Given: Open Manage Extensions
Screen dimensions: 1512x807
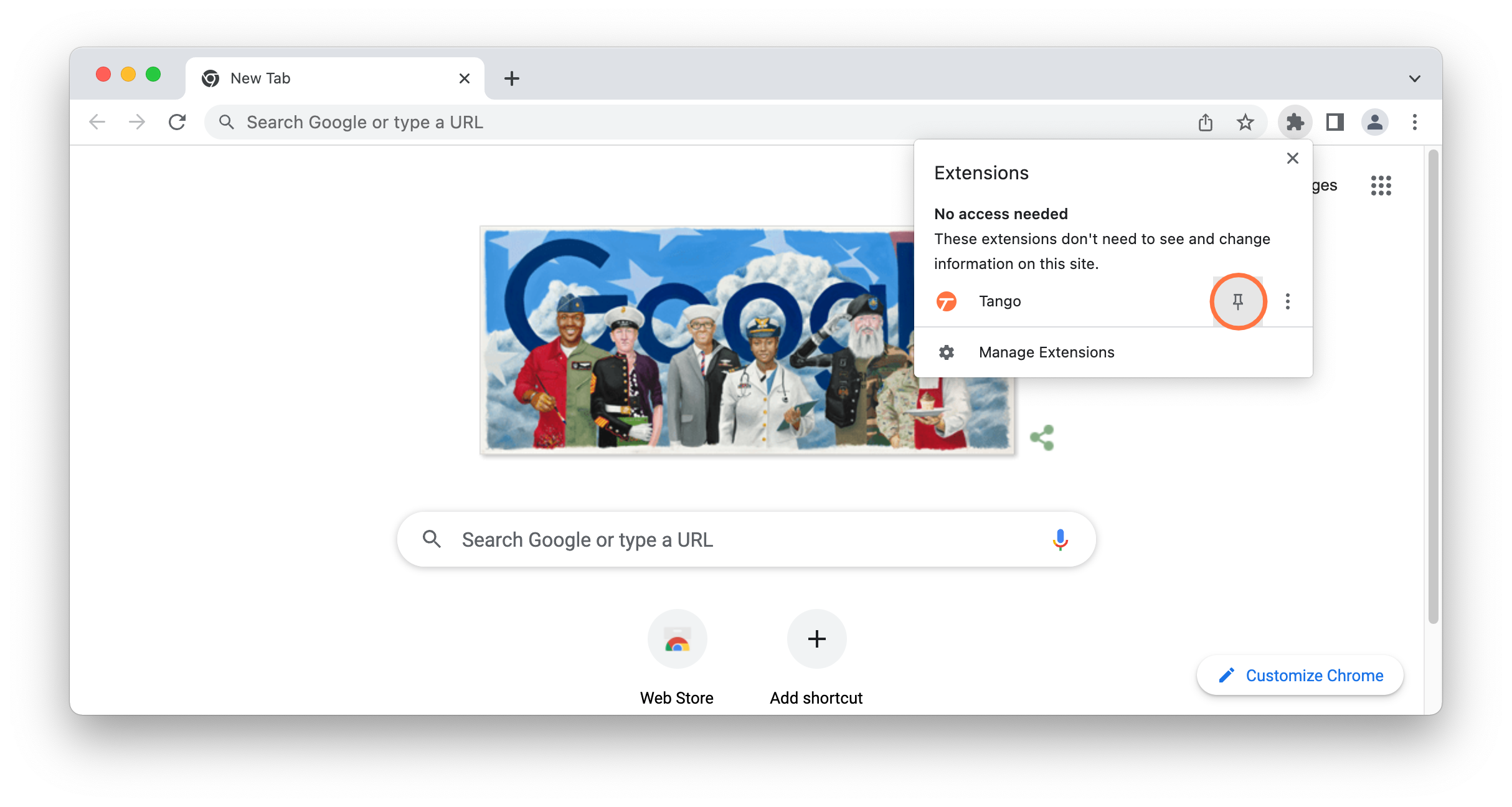Looking at the screenshot, I should [1113, 352].
